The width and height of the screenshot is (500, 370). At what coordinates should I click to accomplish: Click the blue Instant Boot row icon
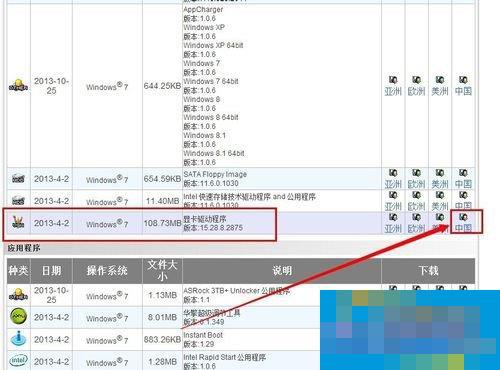coord(18,339)
